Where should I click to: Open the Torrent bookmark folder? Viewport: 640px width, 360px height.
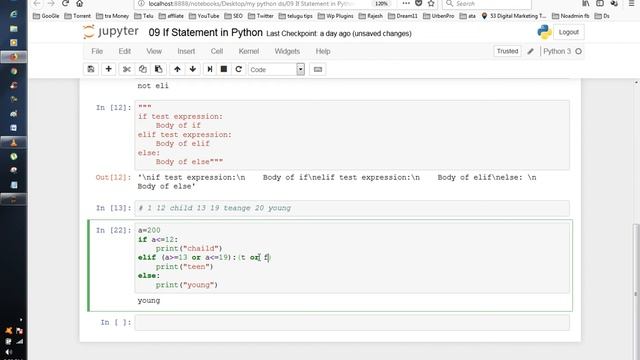click(78, 16)
